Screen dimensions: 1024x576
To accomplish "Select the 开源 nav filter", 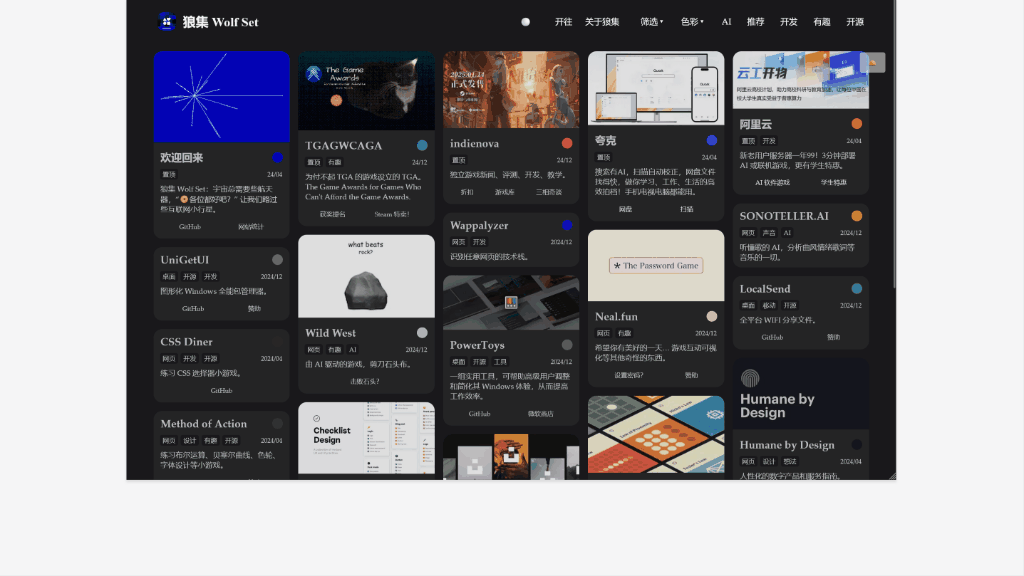I will tap(855, 22).
